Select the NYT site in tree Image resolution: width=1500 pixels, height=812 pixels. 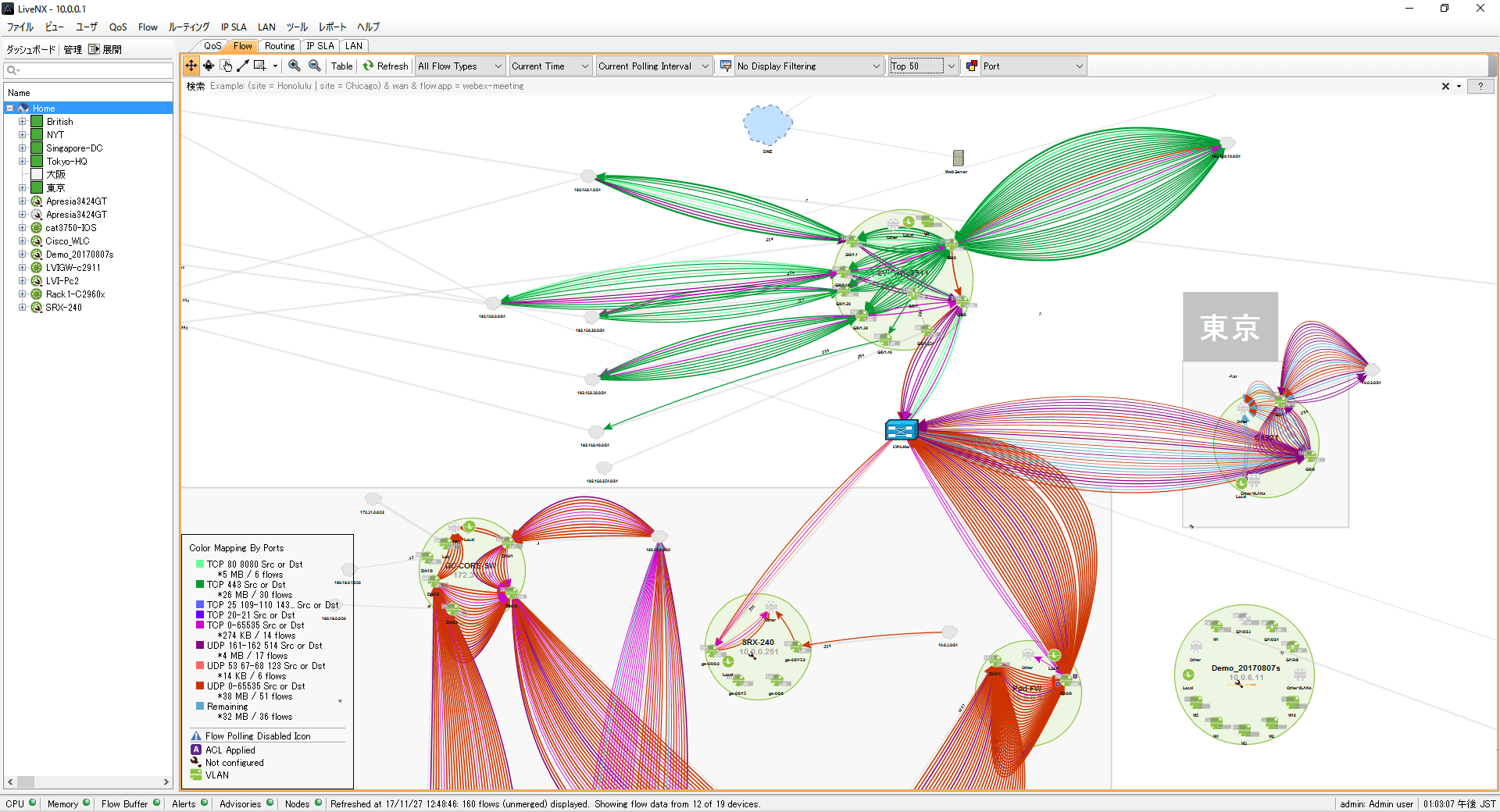click(55, 135)
